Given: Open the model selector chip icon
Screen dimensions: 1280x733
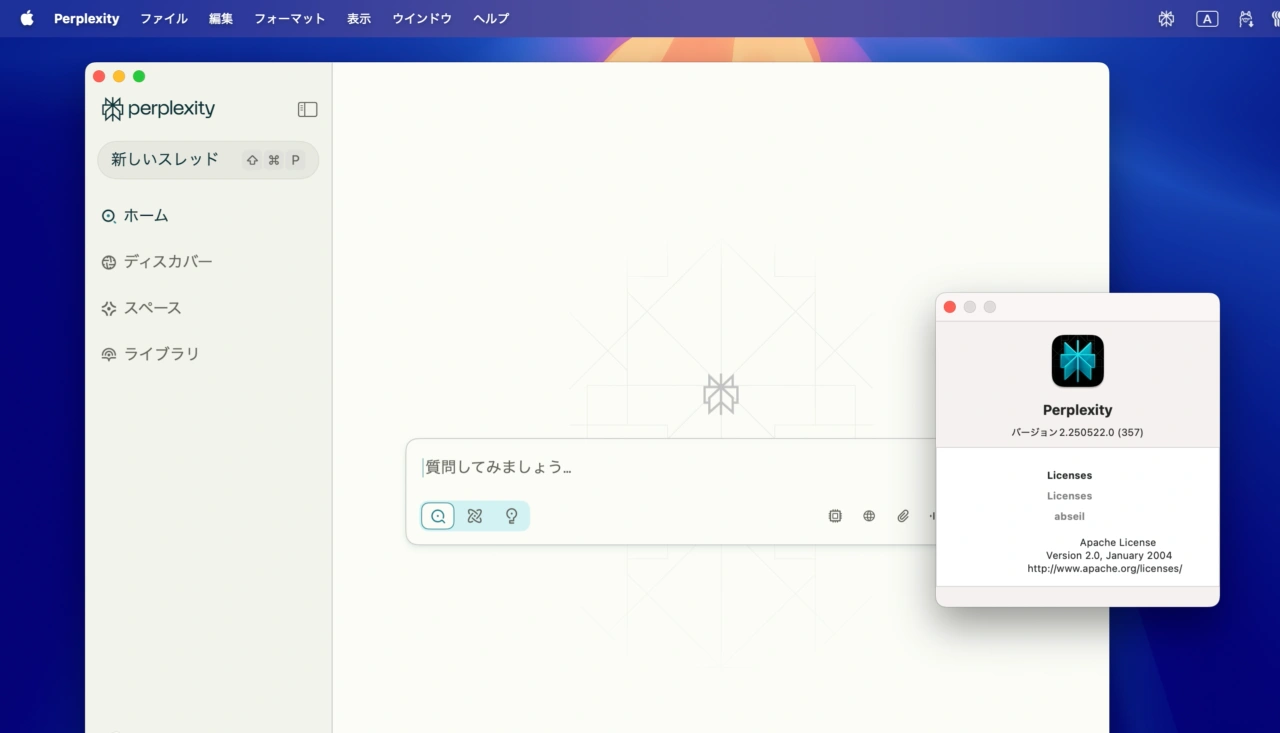Looking at the screenshot, I should [835, 516].
